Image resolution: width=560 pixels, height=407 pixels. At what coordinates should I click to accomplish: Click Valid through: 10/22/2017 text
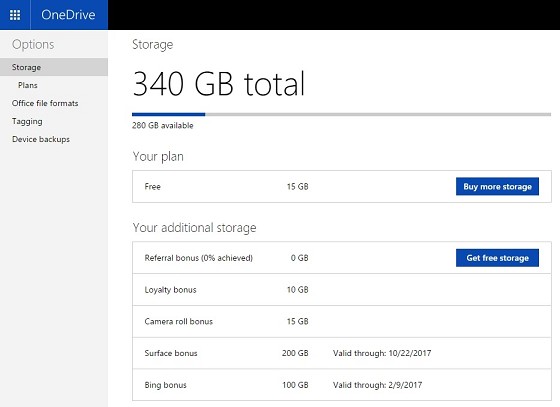coord(382,353)
